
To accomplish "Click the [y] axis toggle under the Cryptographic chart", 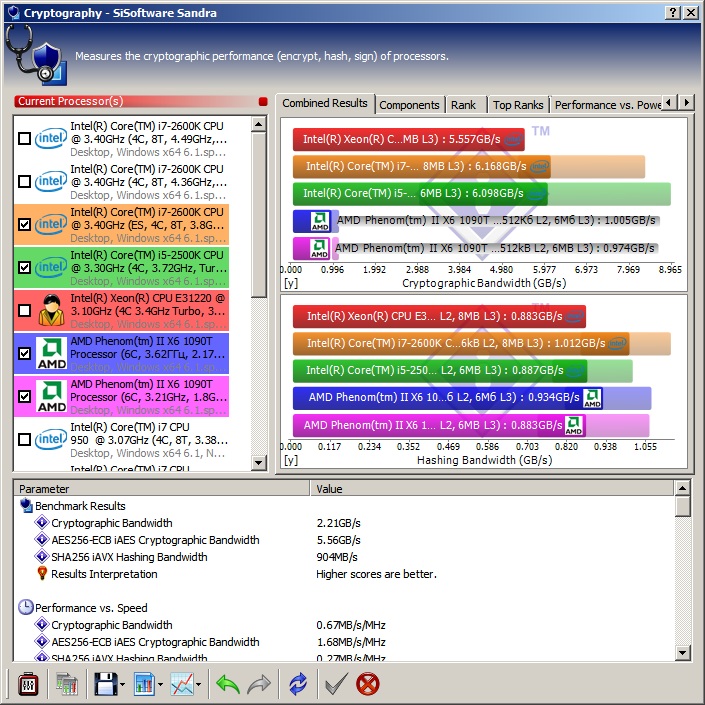I will 291,283.
